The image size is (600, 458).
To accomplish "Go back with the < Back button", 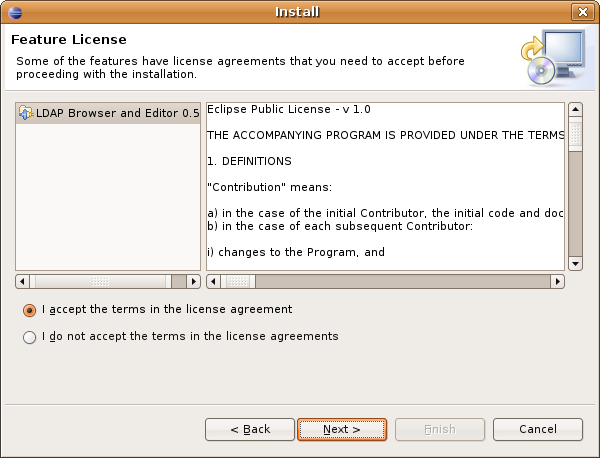I will tap(250, 429).
